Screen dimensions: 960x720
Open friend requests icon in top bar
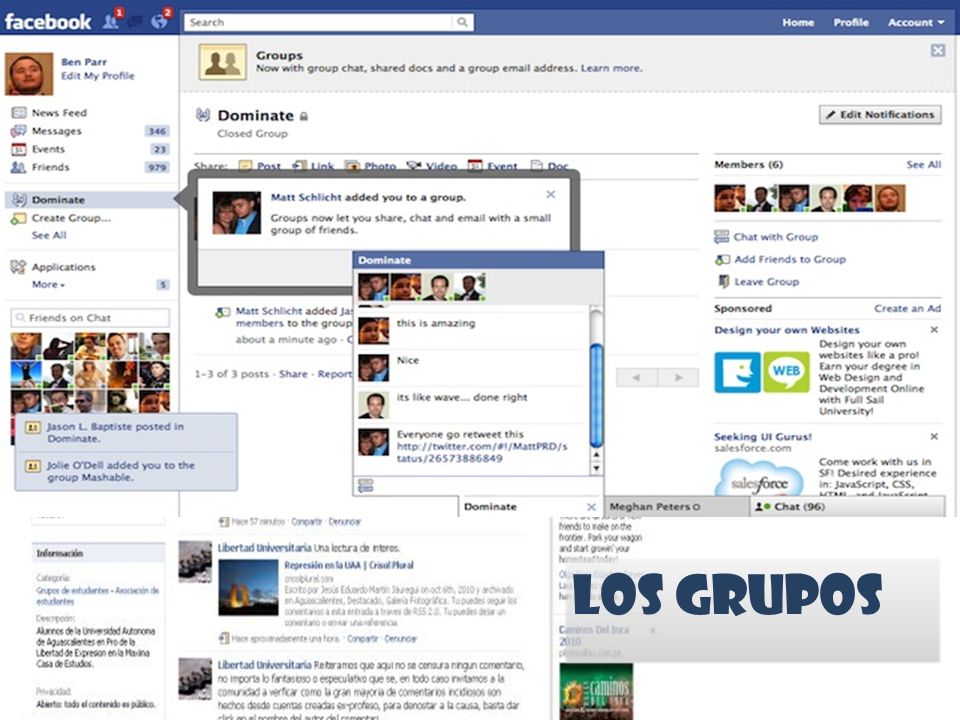(111, 21)
